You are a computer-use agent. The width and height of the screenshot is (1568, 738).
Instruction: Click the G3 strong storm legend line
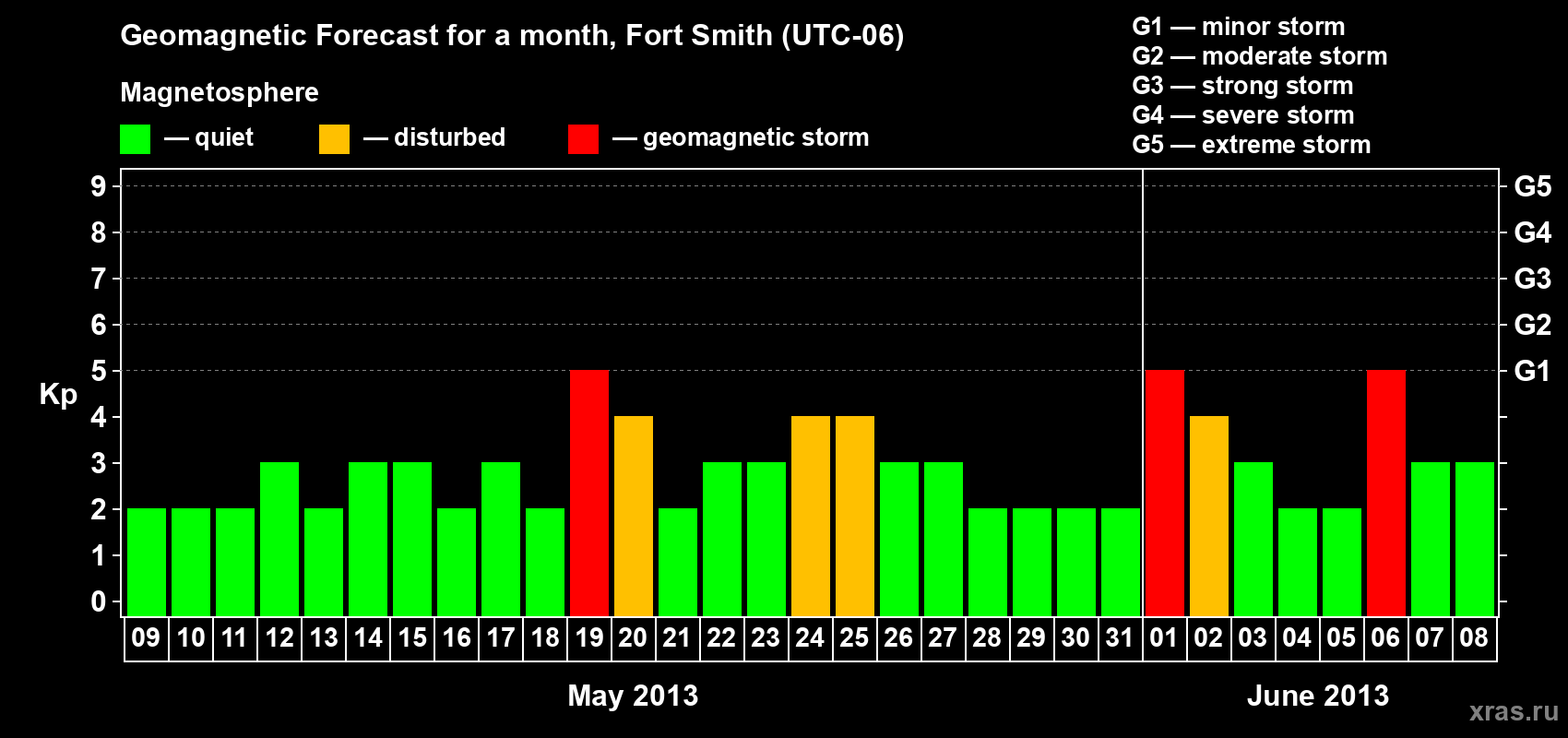coord(1242,86)
